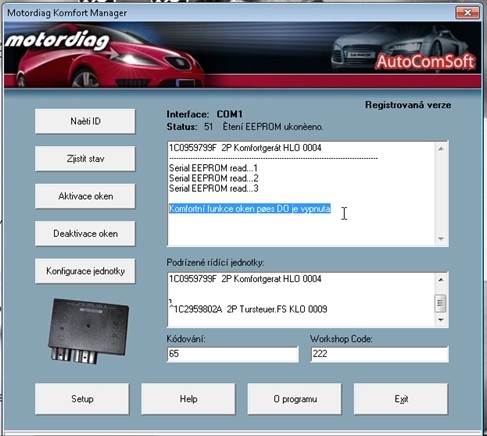
Task: Click 1C0959799F Komfortgerät line in log
Action: [x=245, y=148]
